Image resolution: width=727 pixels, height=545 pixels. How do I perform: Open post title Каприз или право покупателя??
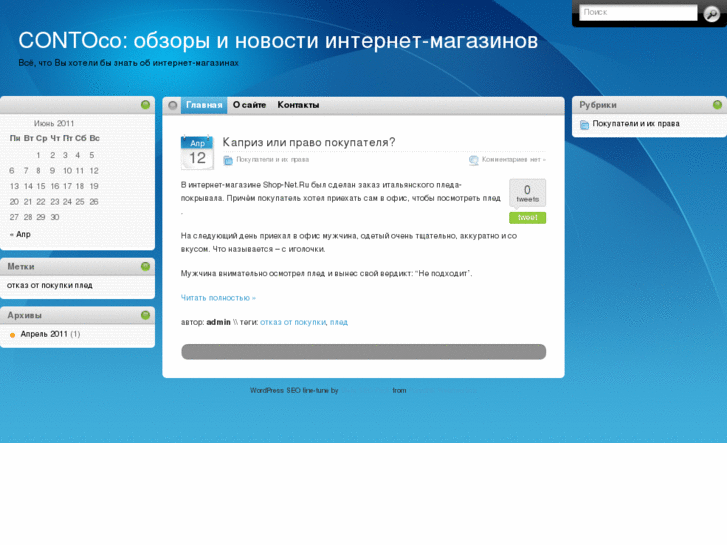(x=308, y=142)
